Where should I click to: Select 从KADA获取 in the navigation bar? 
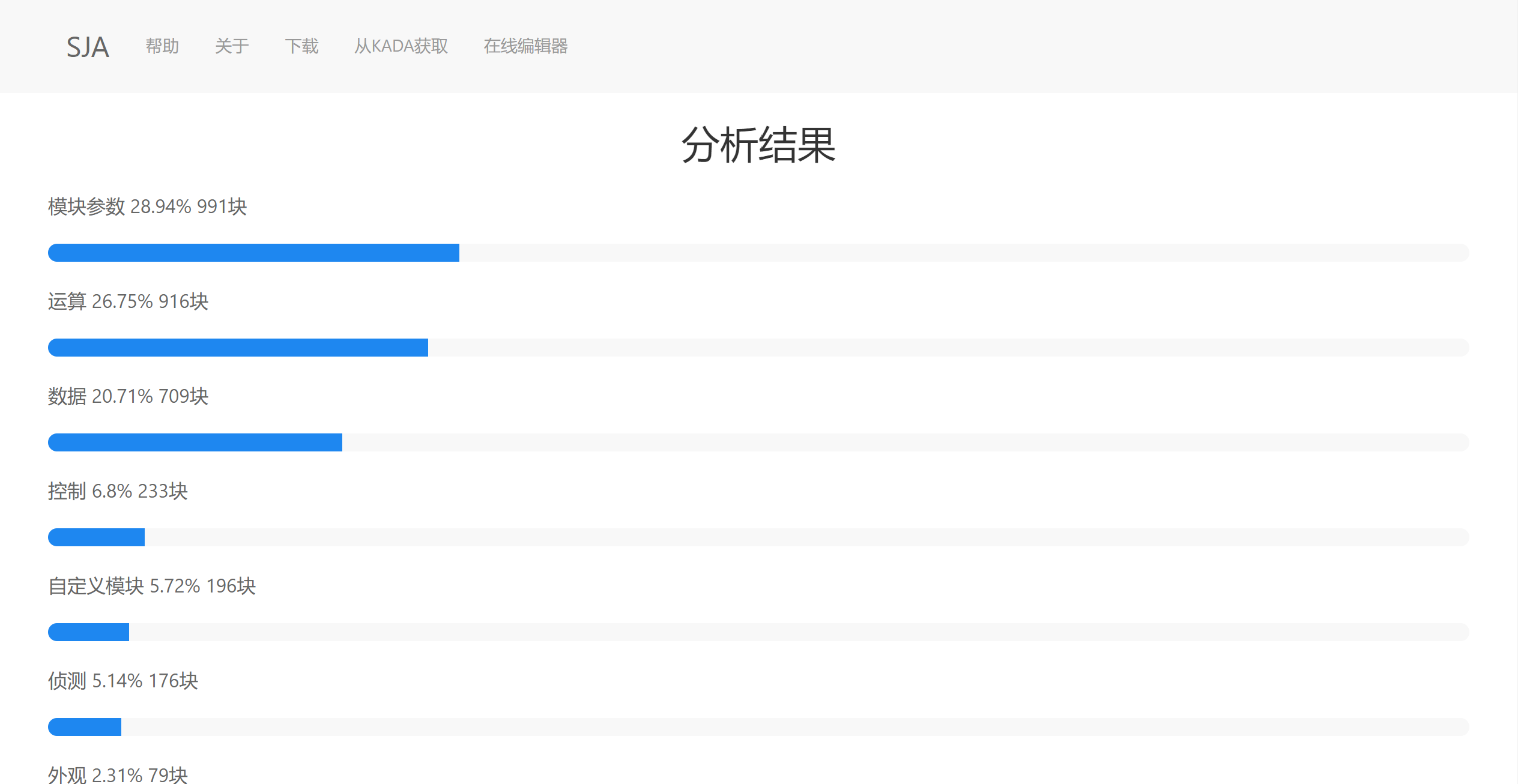coord(401,46)
